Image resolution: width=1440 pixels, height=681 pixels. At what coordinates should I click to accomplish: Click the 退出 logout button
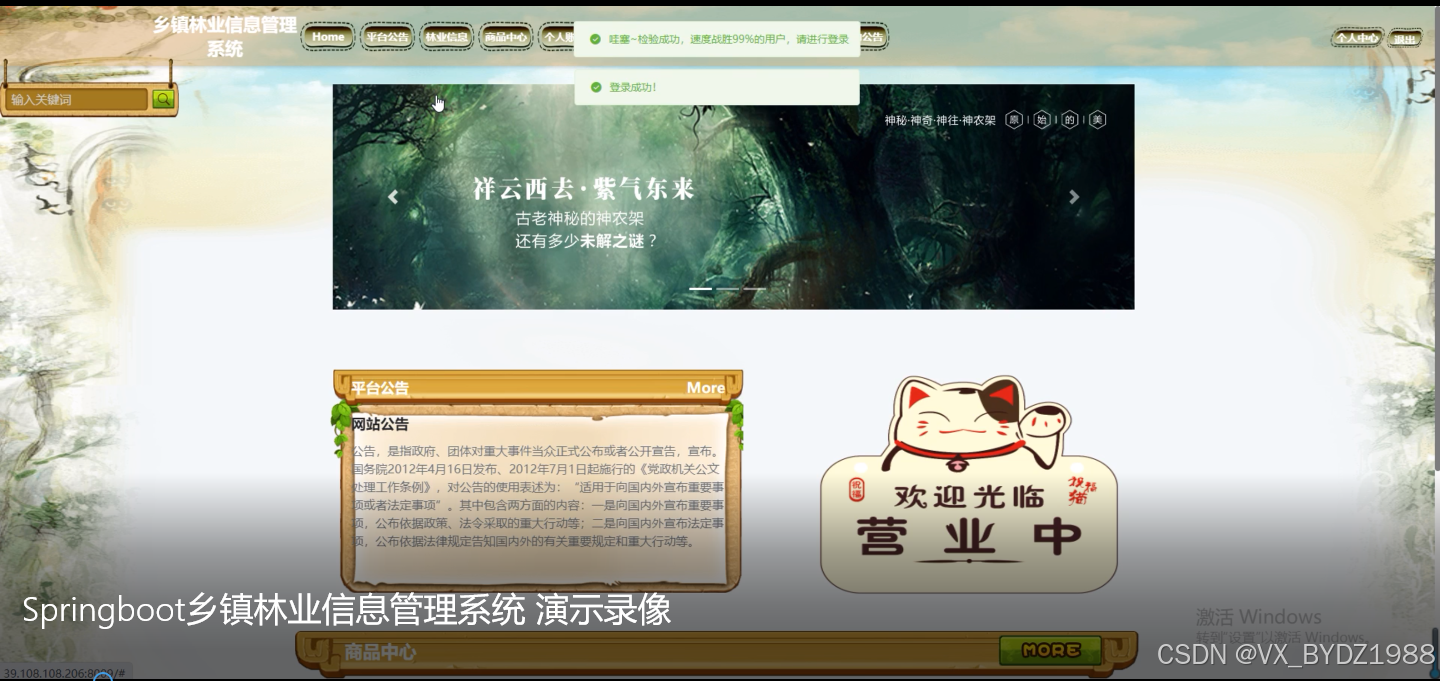coord(1405,39)
